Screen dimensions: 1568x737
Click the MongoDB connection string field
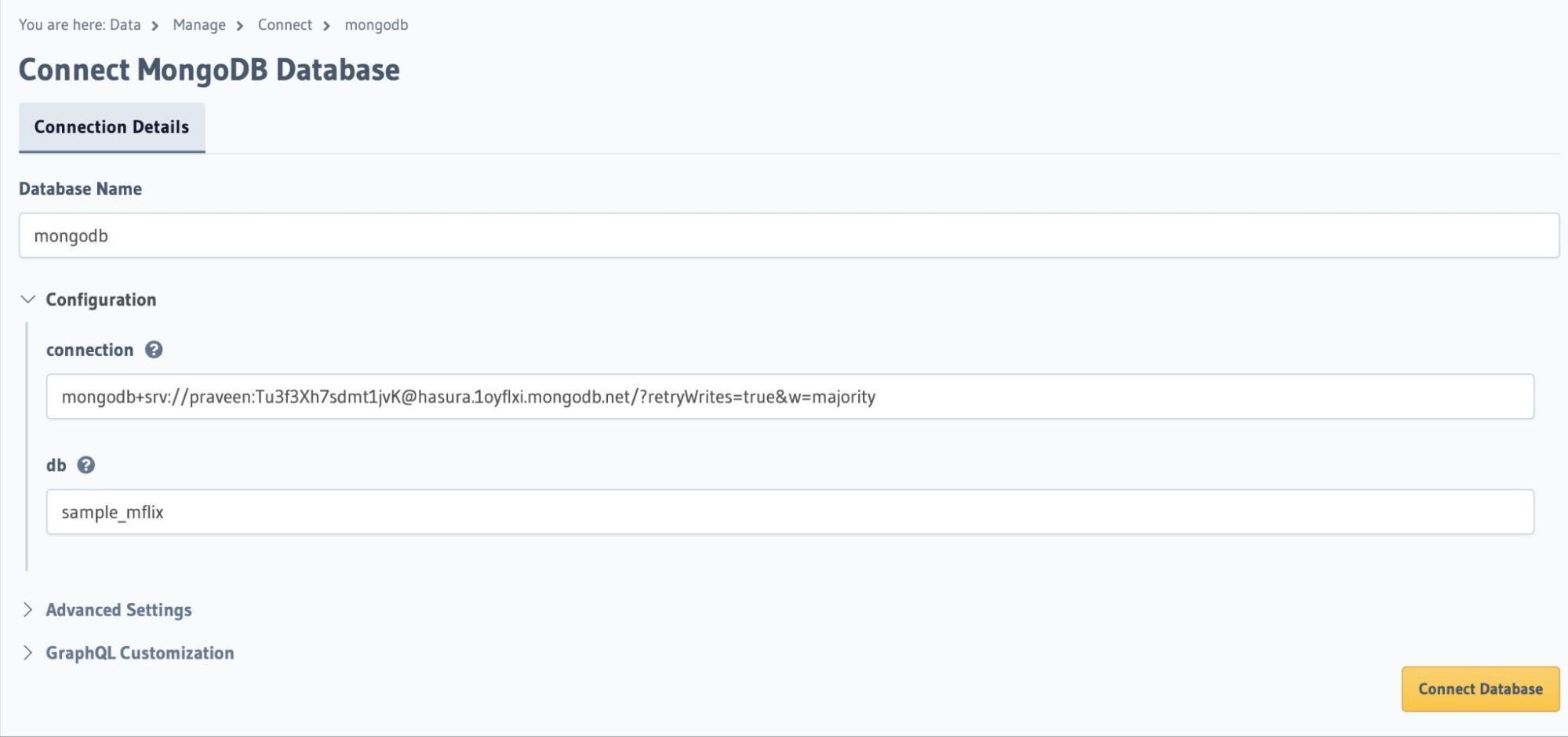[790, 396]
